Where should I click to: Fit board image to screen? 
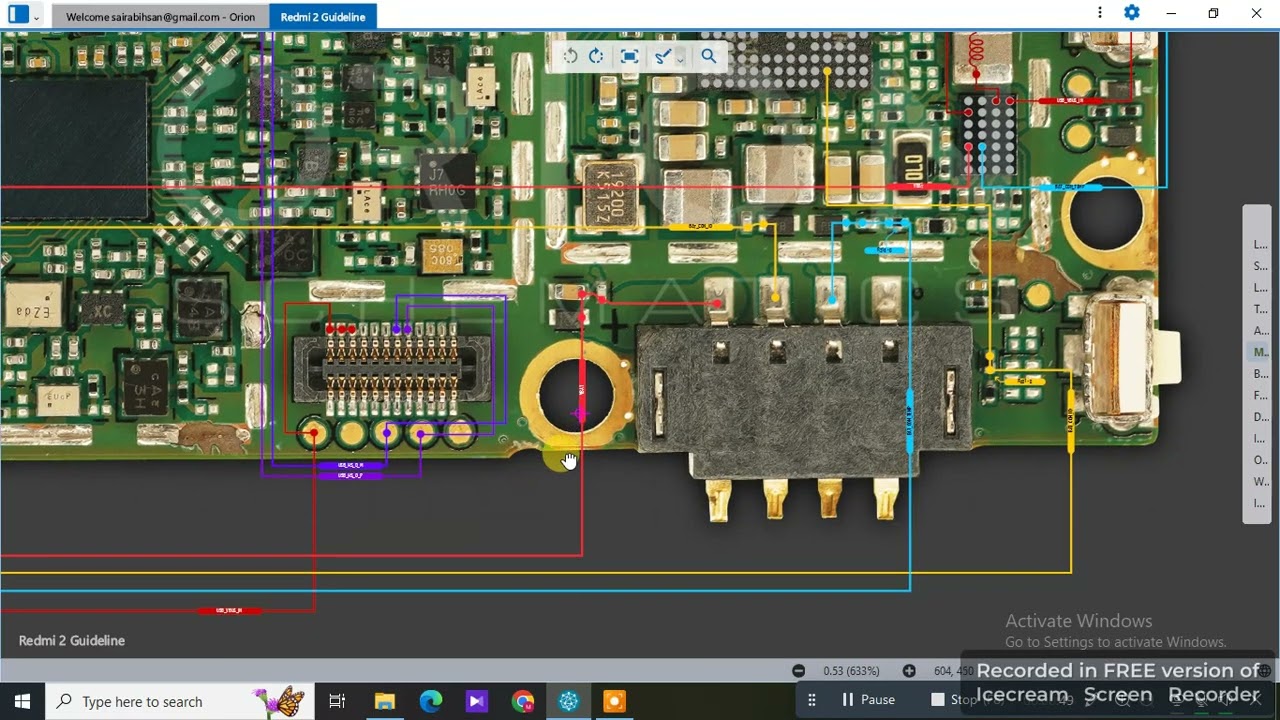click(x=629, y=57)
